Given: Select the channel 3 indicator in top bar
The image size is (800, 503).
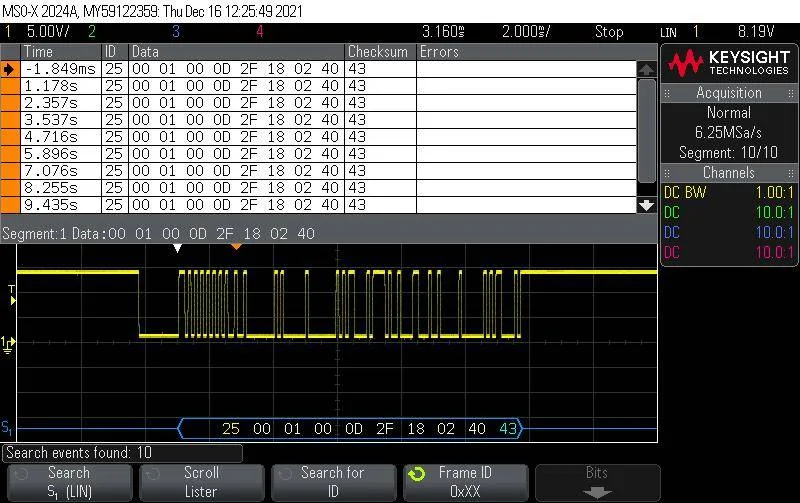Looking at the screenshot, I should click(x=176, y=32).
